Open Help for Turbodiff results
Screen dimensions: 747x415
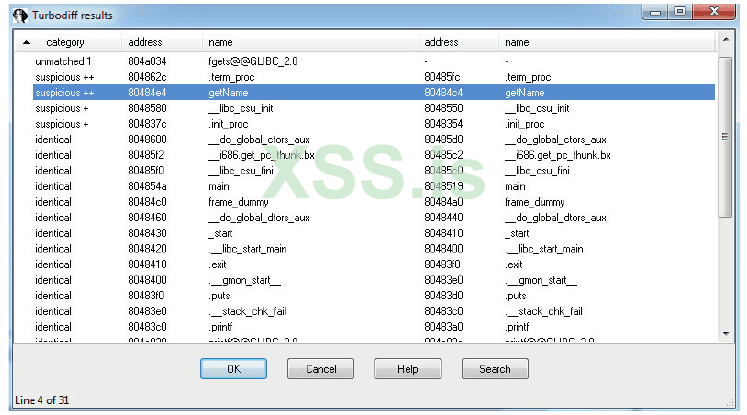407,369
